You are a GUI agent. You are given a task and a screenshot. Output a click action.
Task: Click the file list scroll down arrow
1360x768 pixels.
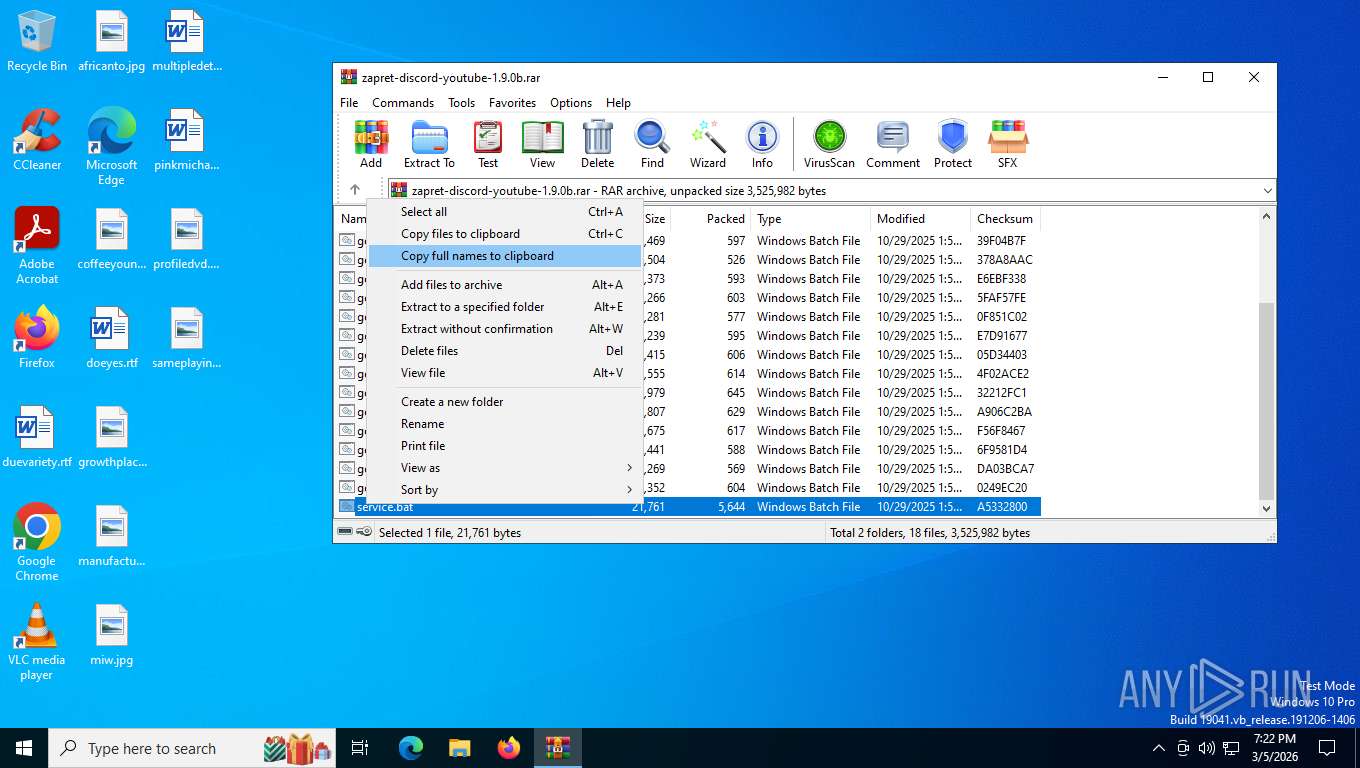point(1267,508)
